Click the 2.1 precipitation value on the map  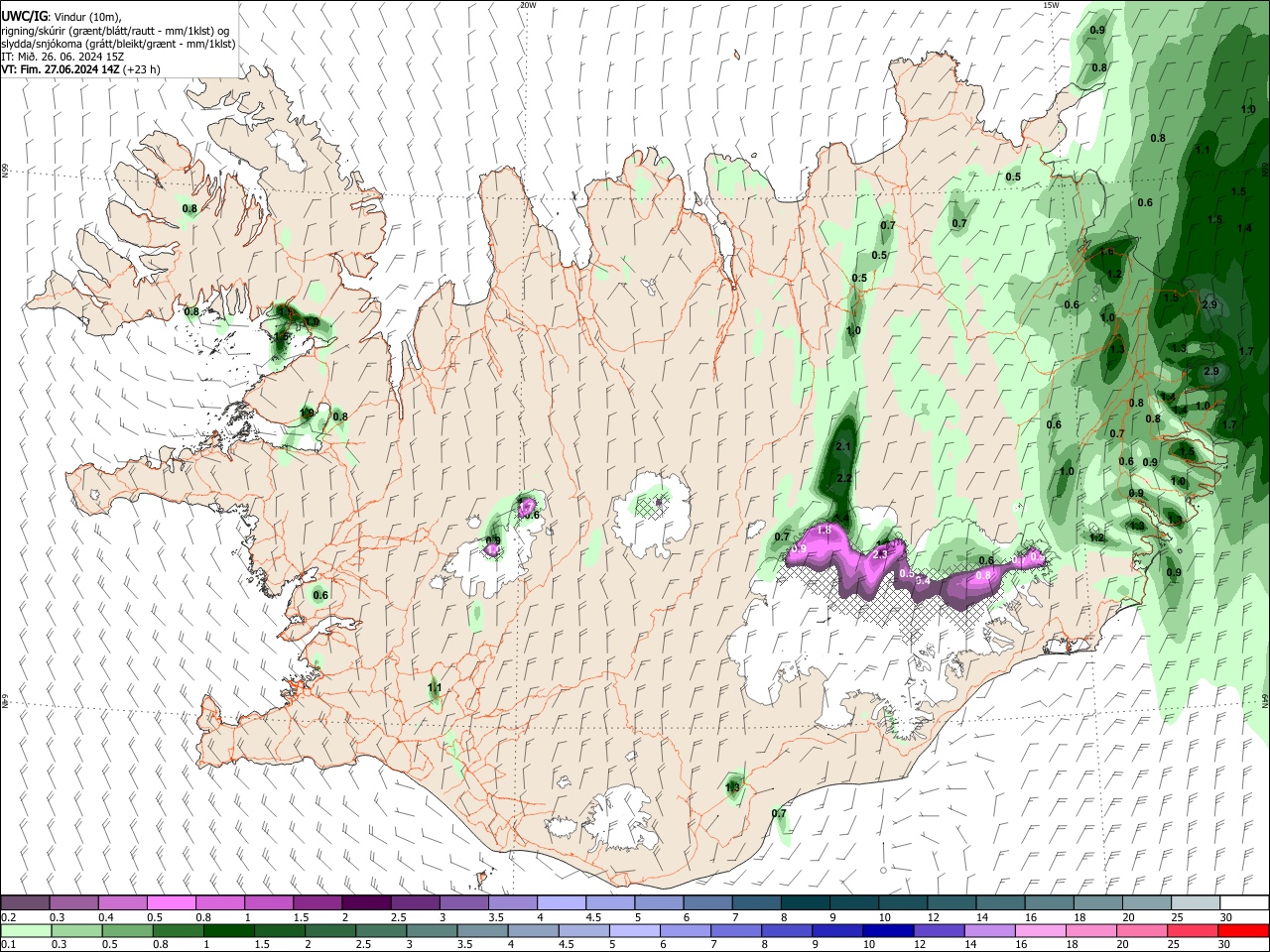pyautogui.click(x=844, y=447)
